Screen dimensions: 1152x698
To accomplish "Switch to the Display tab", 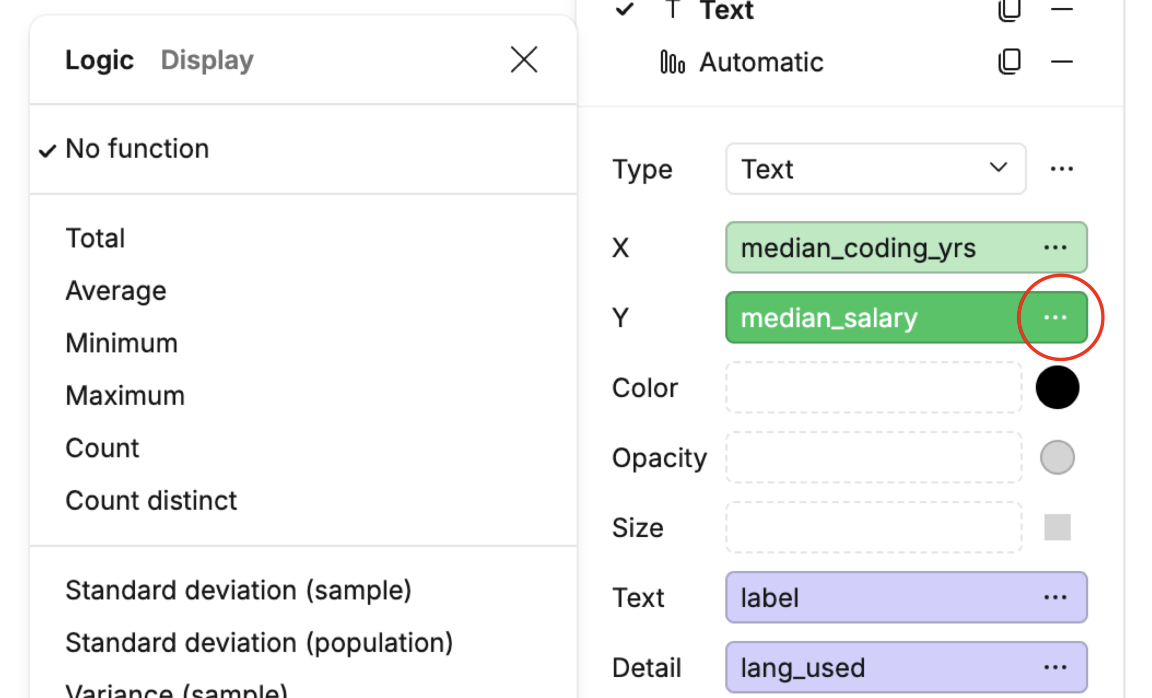I will point(207,60).
